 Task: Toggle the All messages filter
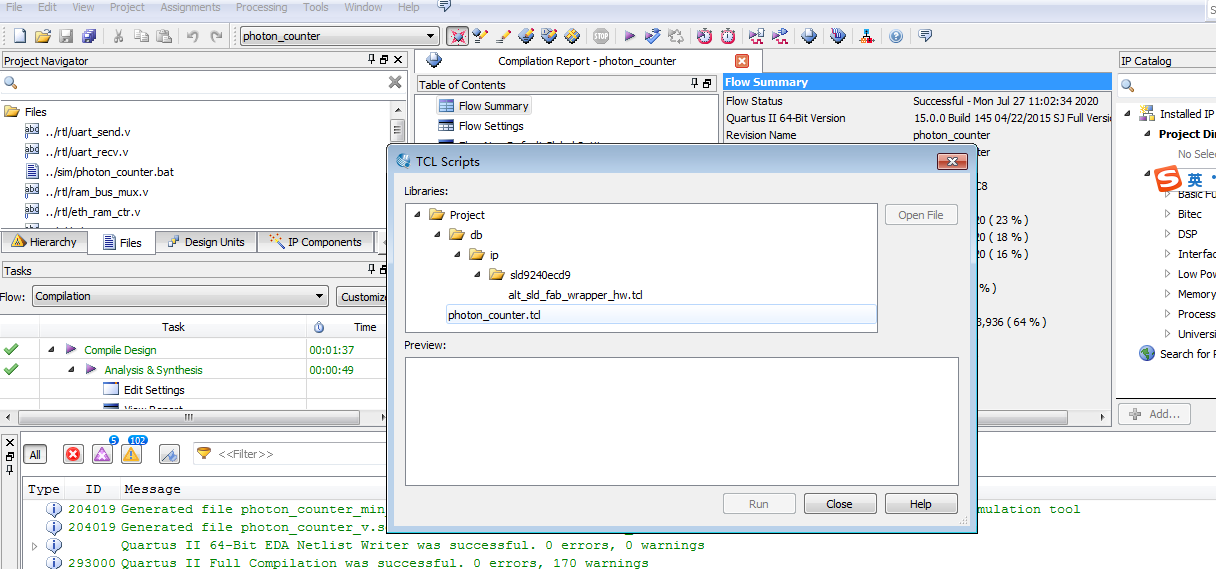click(35, 454)
